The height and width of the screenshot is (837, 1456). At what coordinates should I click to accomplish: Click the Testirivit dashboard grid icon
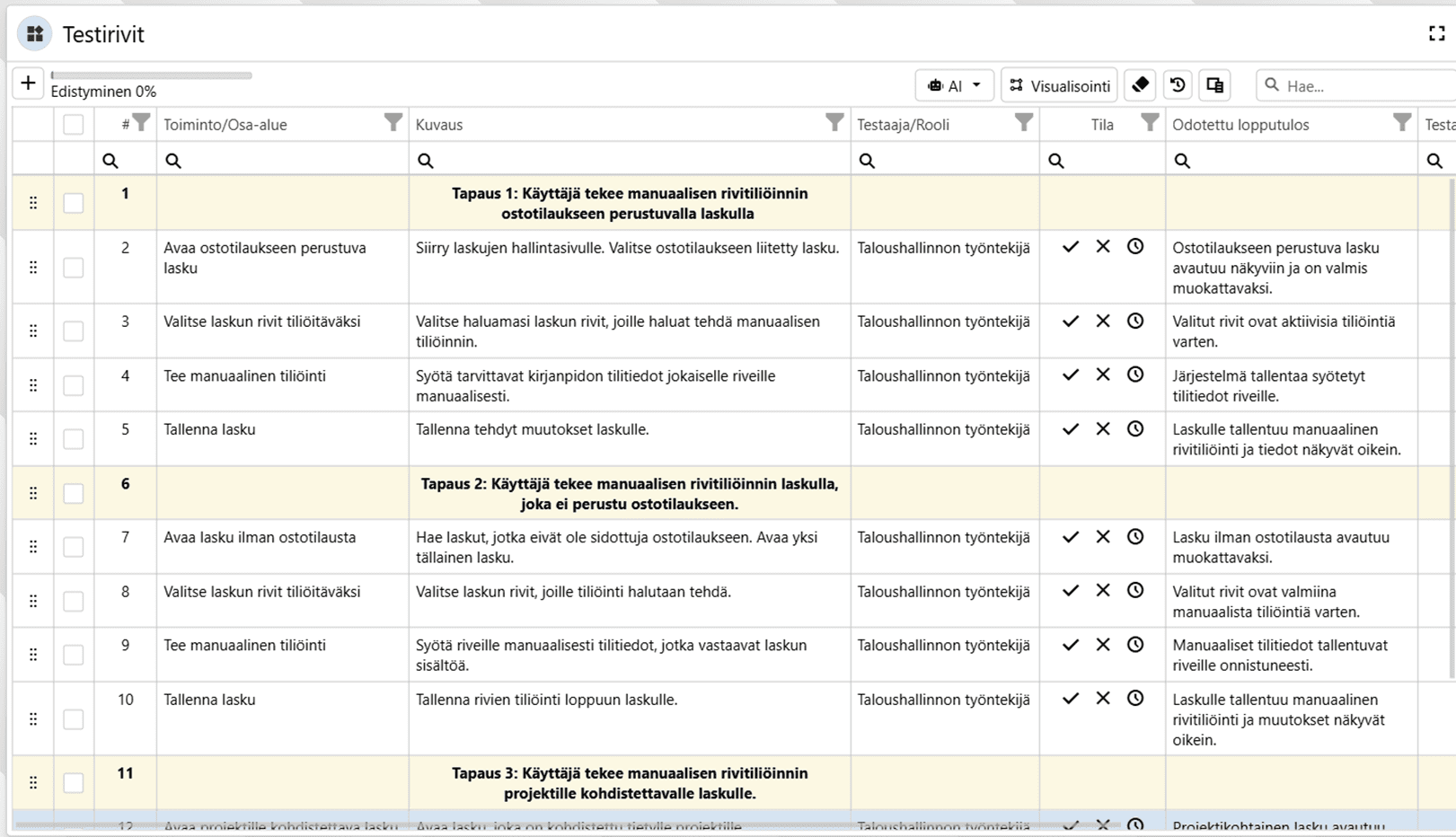[x=35, y=34]
